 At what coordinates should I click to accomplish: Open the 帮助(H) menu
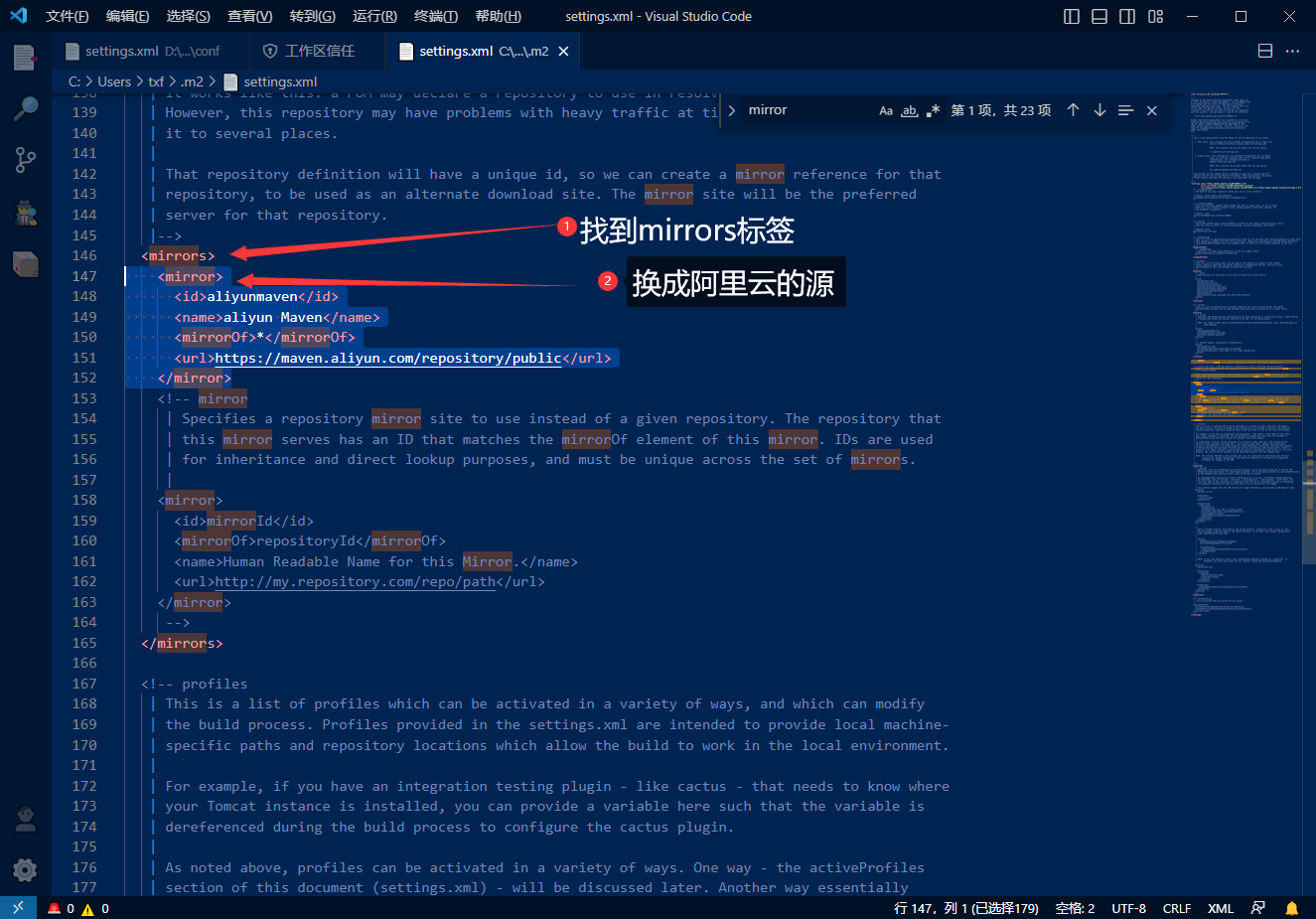(x=498, y=16)
